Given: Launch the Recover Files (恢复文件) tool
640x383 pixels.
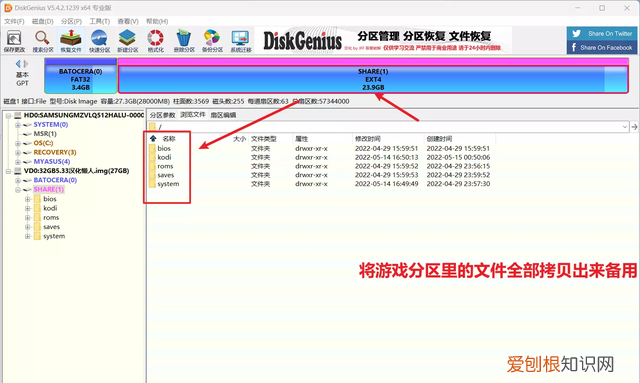Looking at the screenshot, I should tap(71, 41).
